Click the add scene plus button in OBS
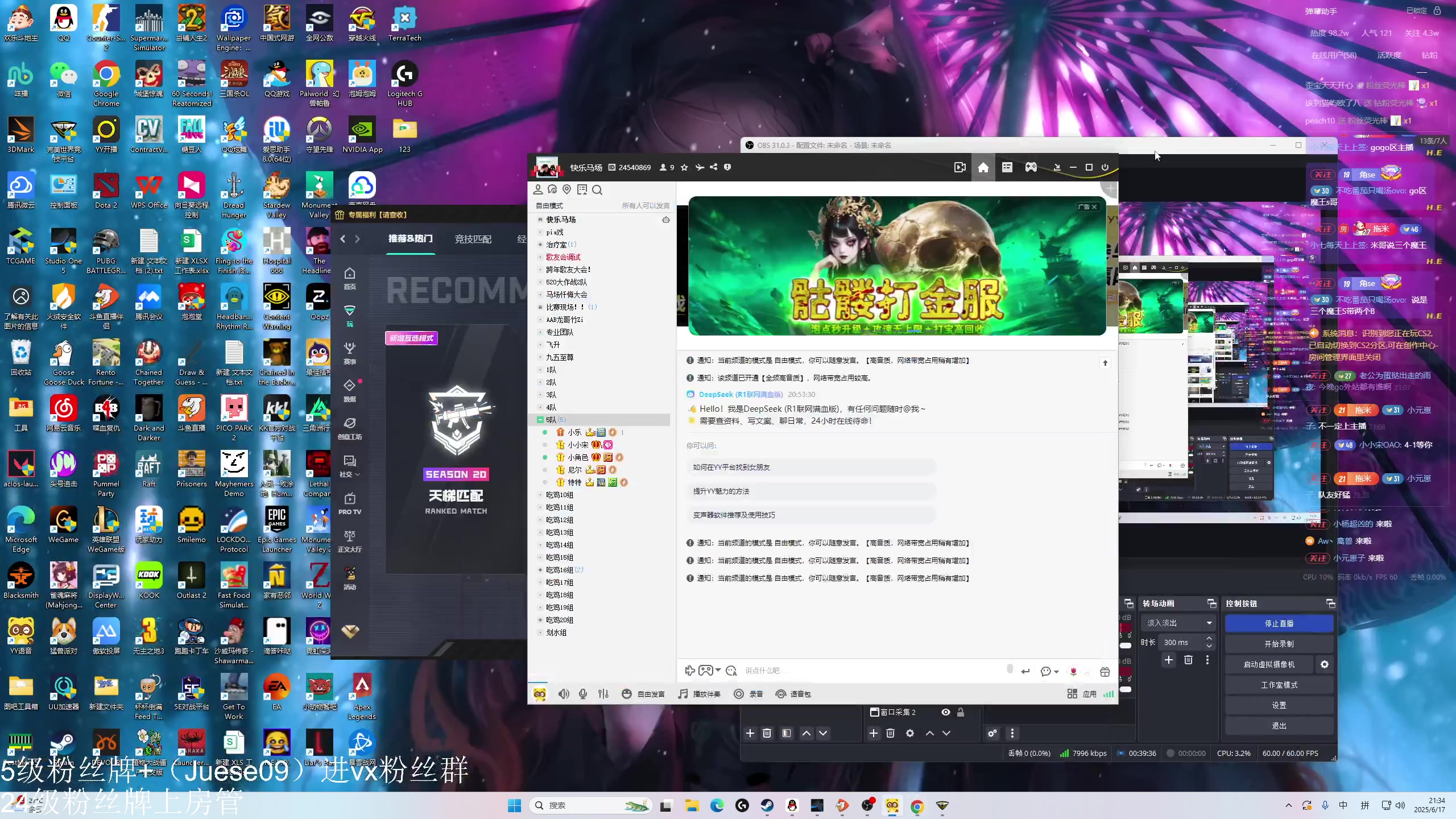The height and width of the screenshot is (819, 1456). [x=750, y=733]
